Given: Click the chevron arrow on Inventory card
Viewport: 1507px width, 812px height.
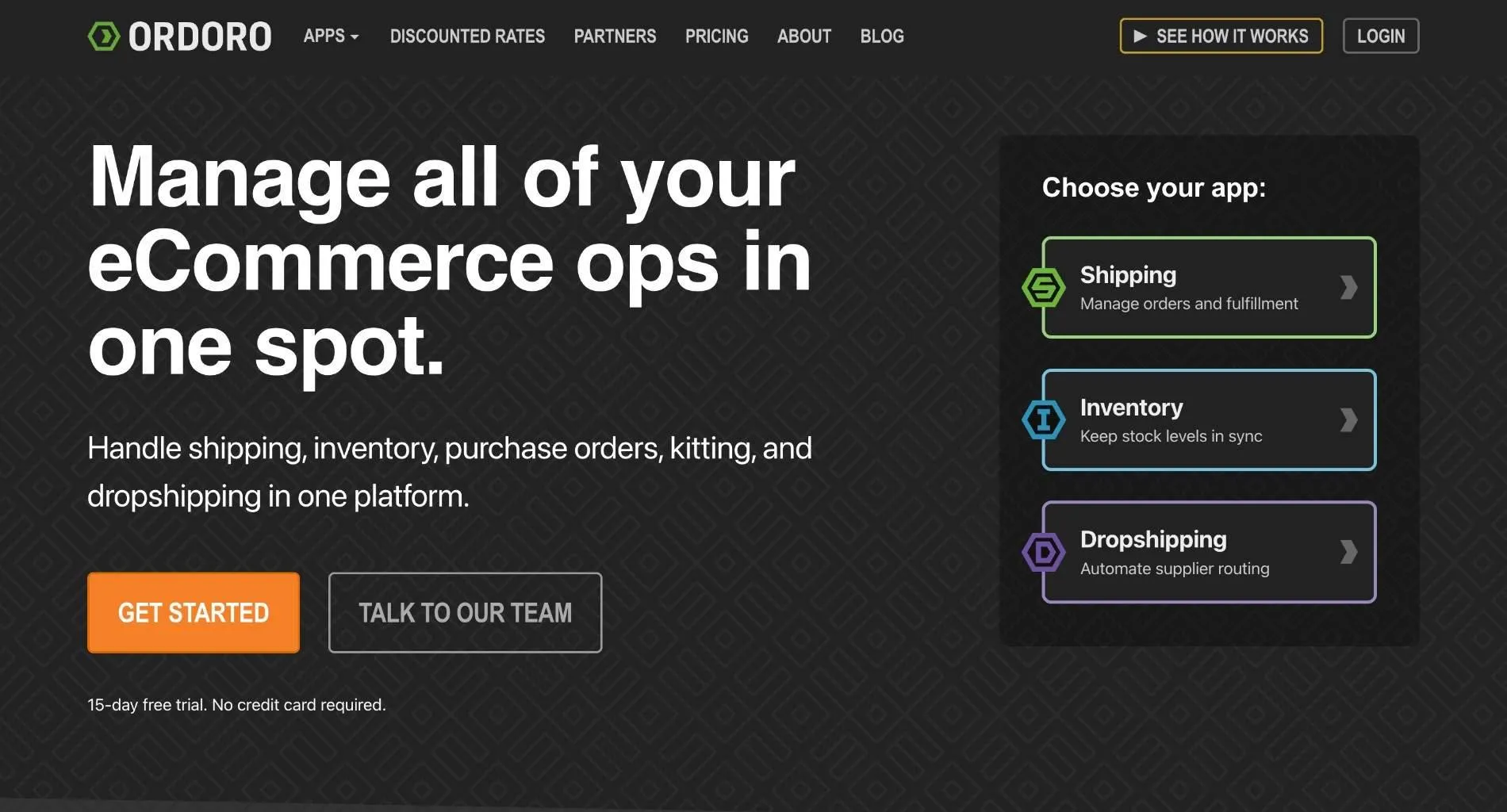Looking at the screenshot, I should (x=1348, y=419).
